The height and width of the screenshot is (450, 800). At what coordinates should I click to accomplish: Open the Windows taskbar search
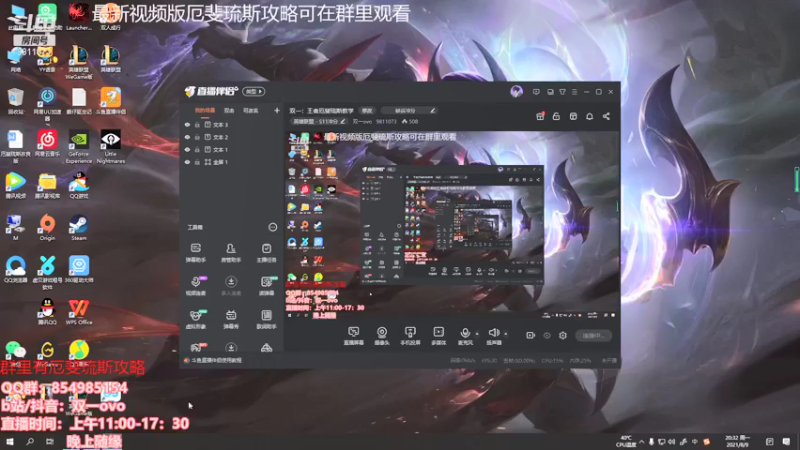[30, 441]
